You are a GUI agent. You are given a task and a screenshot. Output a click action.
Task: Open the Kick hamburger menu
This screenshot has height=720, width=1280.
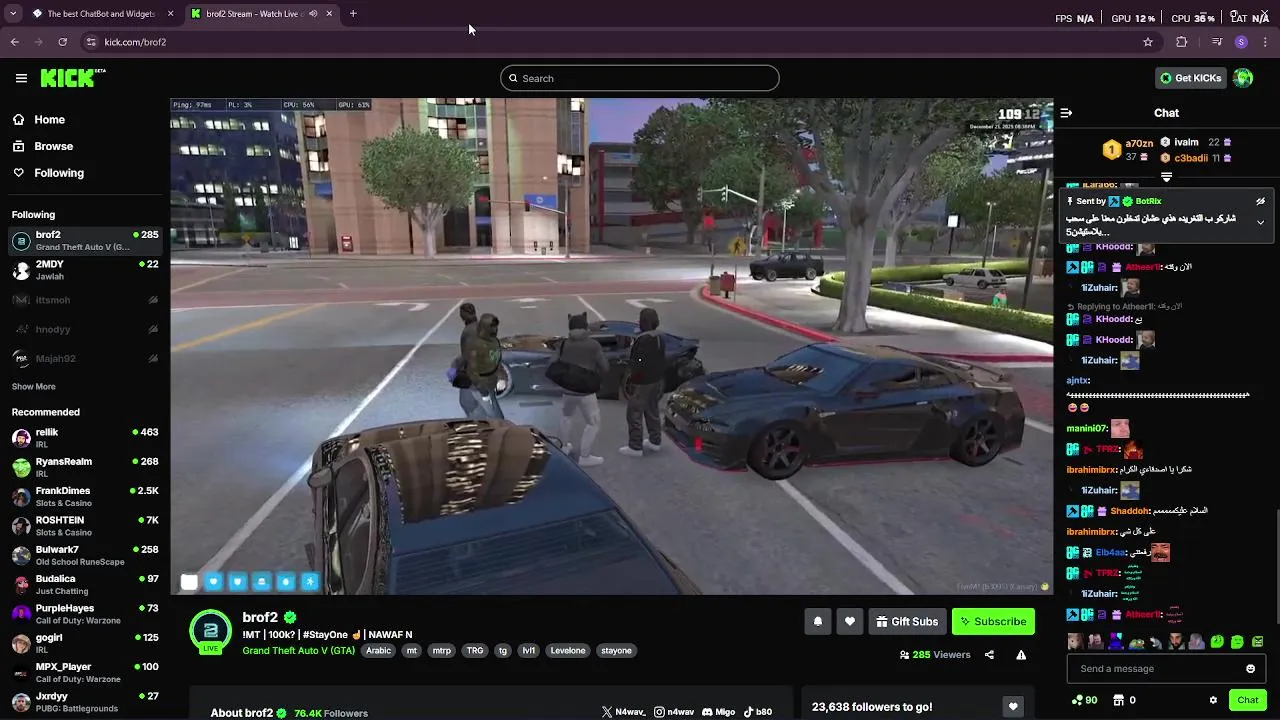[21, 78]
